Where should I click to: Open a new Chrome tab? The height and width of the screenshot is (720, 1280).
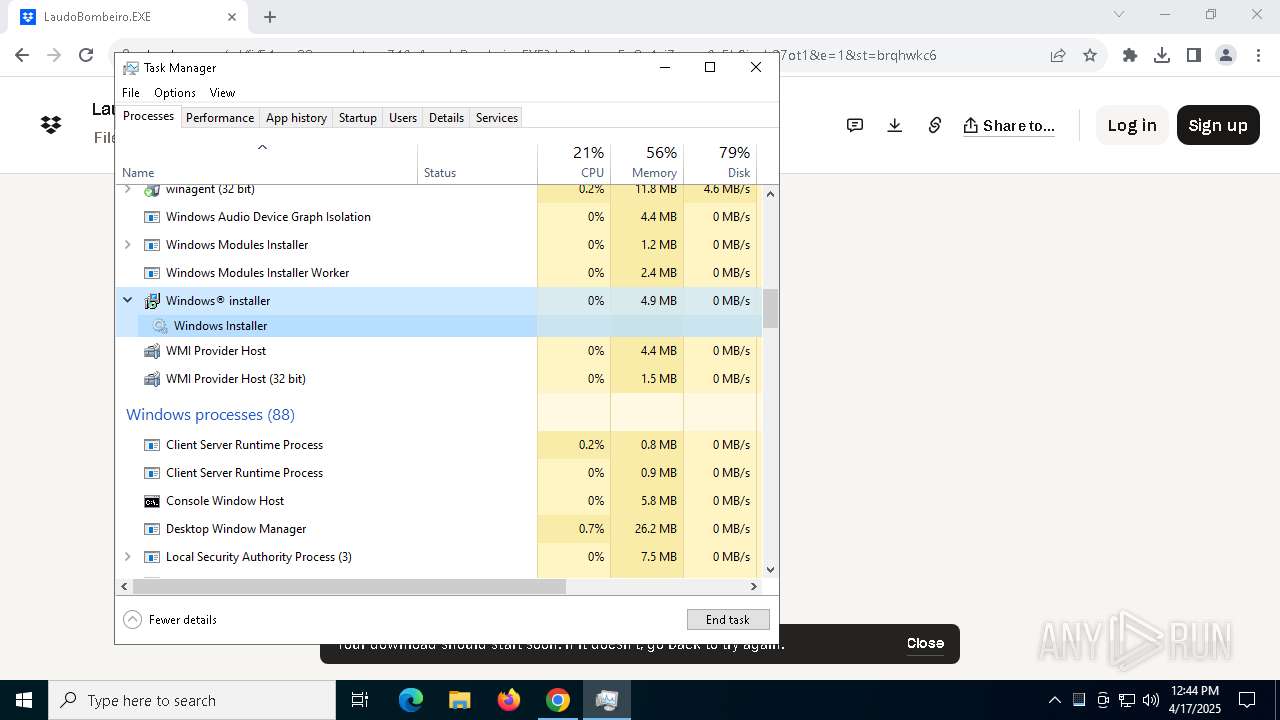click(x=270, y=17)
